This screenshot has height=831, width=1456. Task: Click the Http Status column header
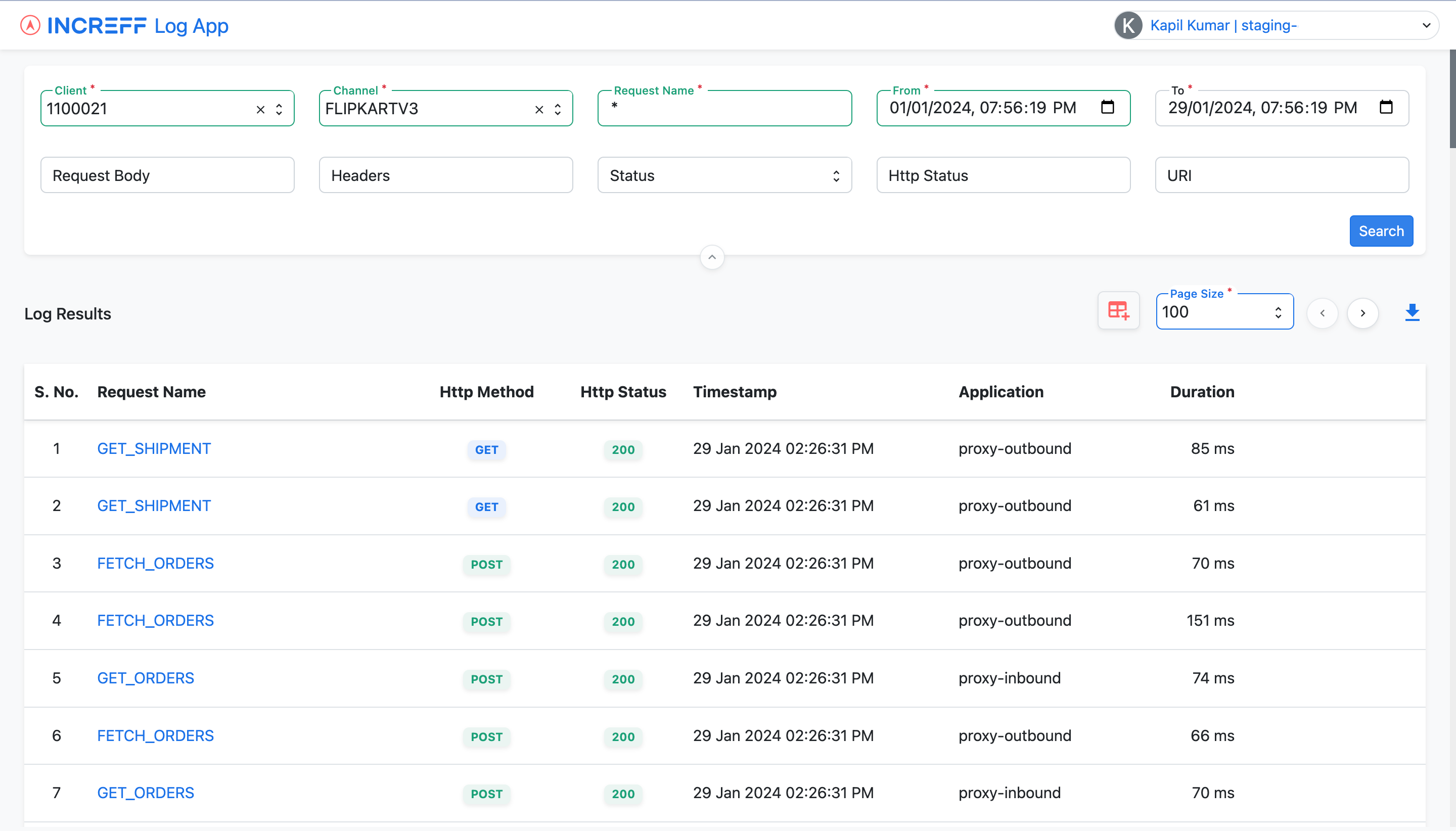pos(623,392)
